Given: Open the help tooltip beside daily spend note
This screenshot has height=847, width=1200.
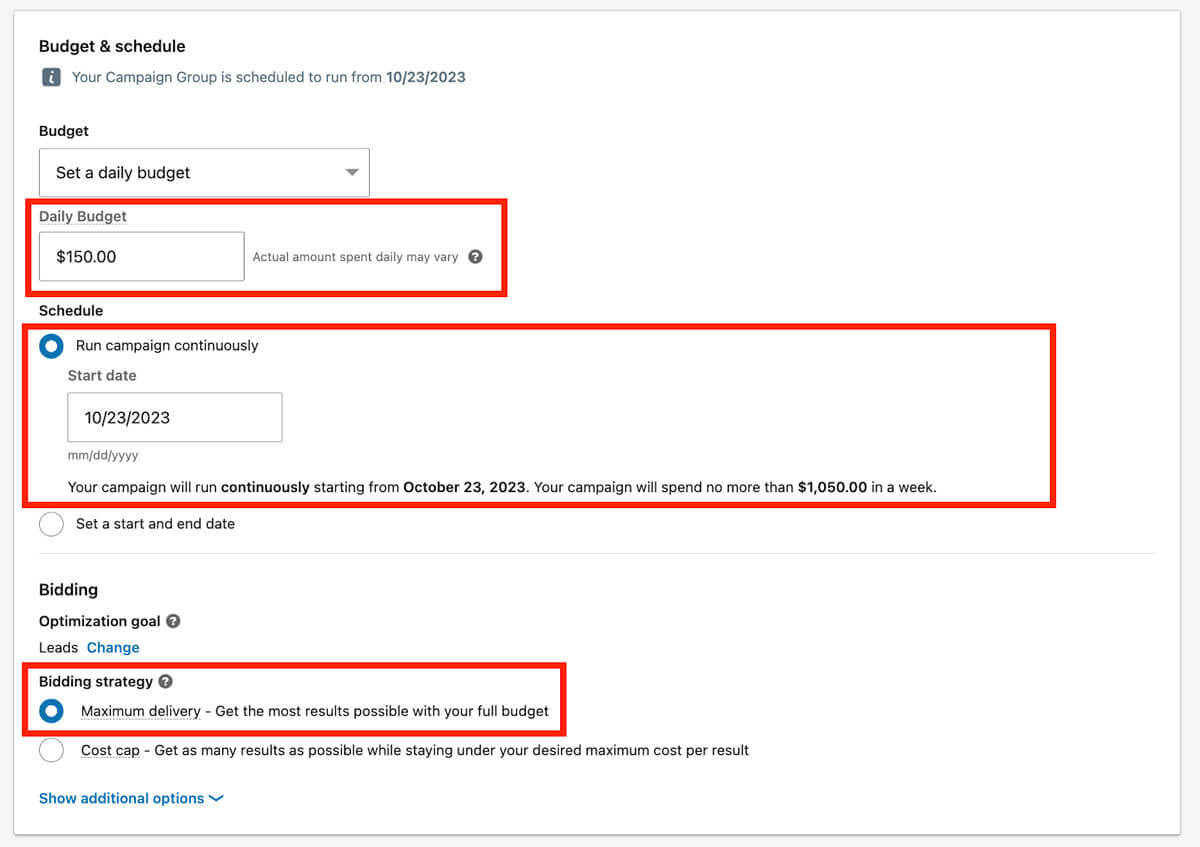Looking at the screenshot, I should point(475,256).
